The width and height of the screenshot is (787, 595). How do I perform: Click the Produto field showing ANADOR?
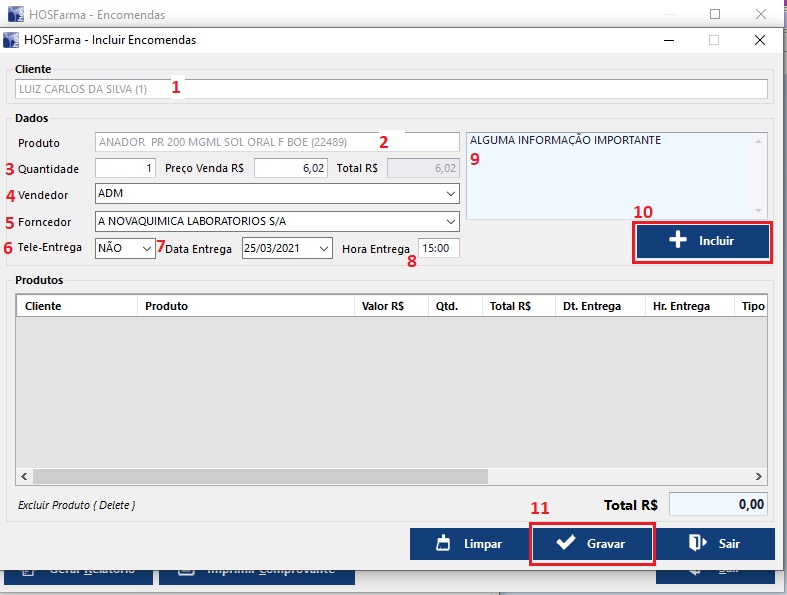275,142
